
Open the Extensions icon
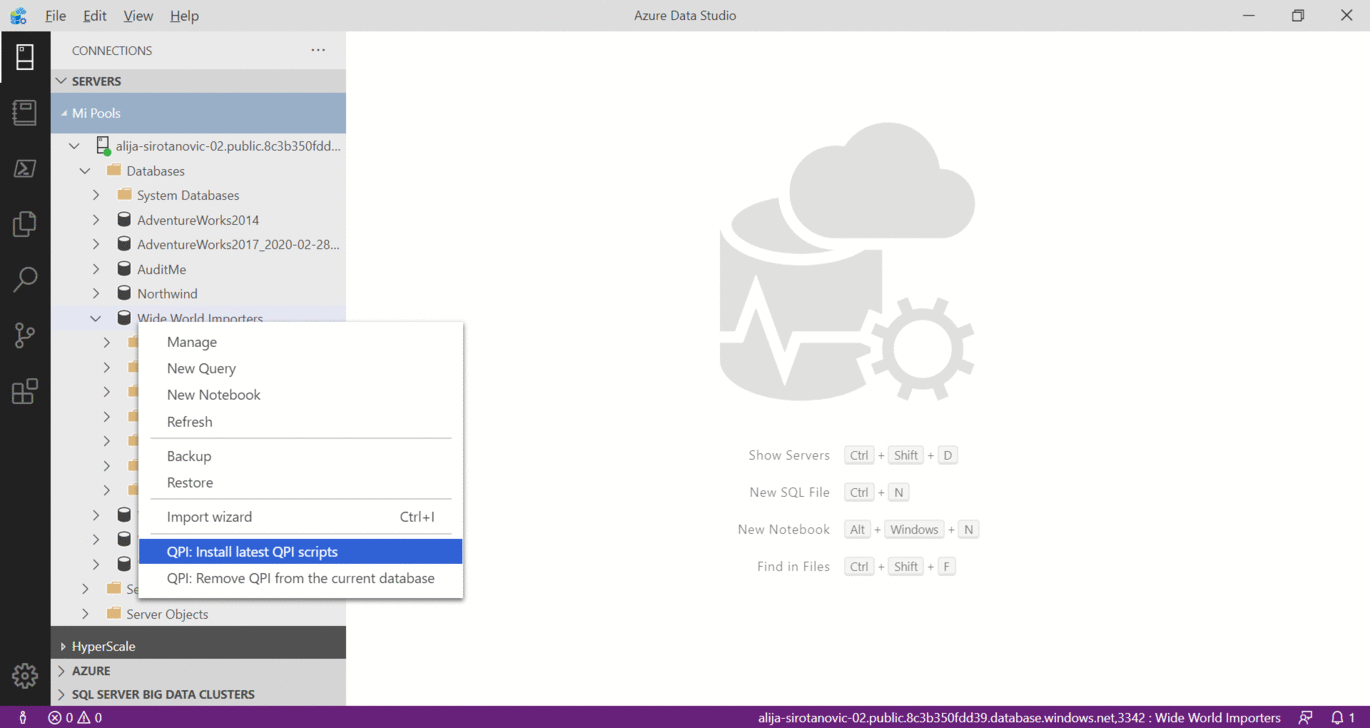25,391
